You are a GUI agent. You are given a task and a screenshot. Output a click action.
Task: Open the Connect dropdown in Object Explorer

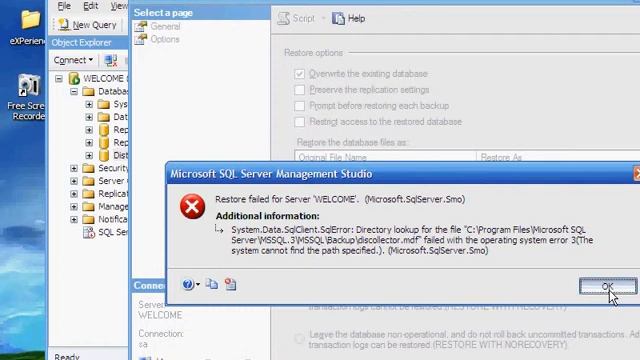click(73, 60)
